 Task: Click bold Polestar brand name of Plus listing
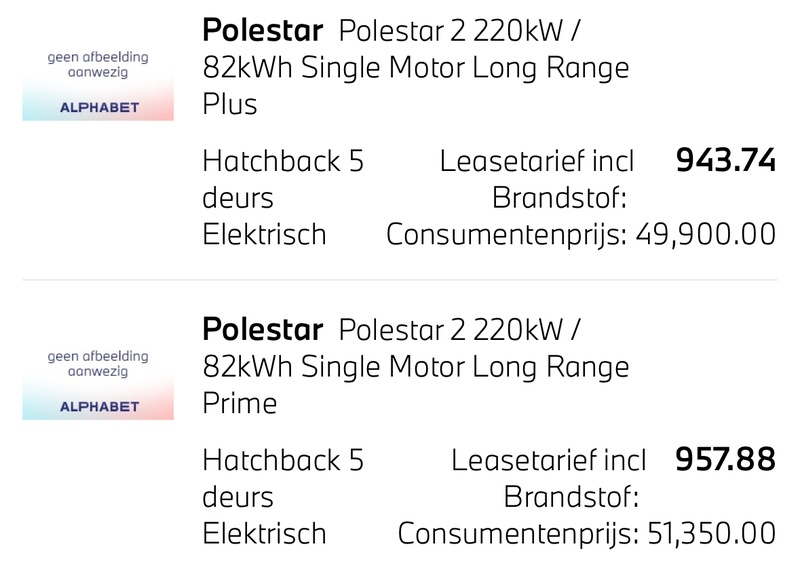pos(262,31)
